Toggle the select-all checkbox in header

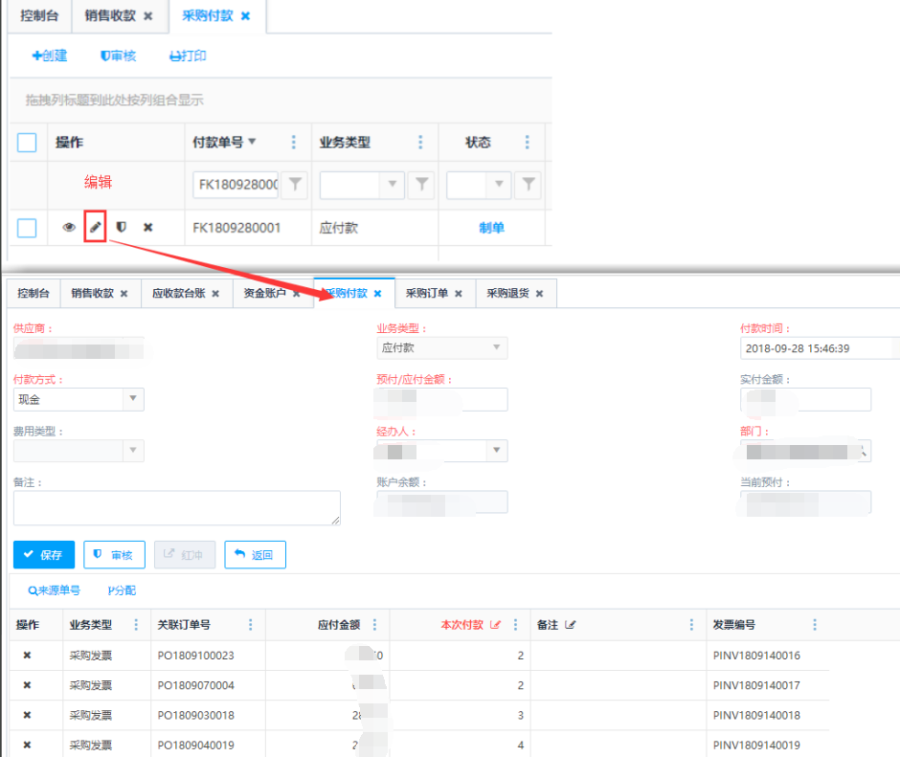[x=27, y=143]
